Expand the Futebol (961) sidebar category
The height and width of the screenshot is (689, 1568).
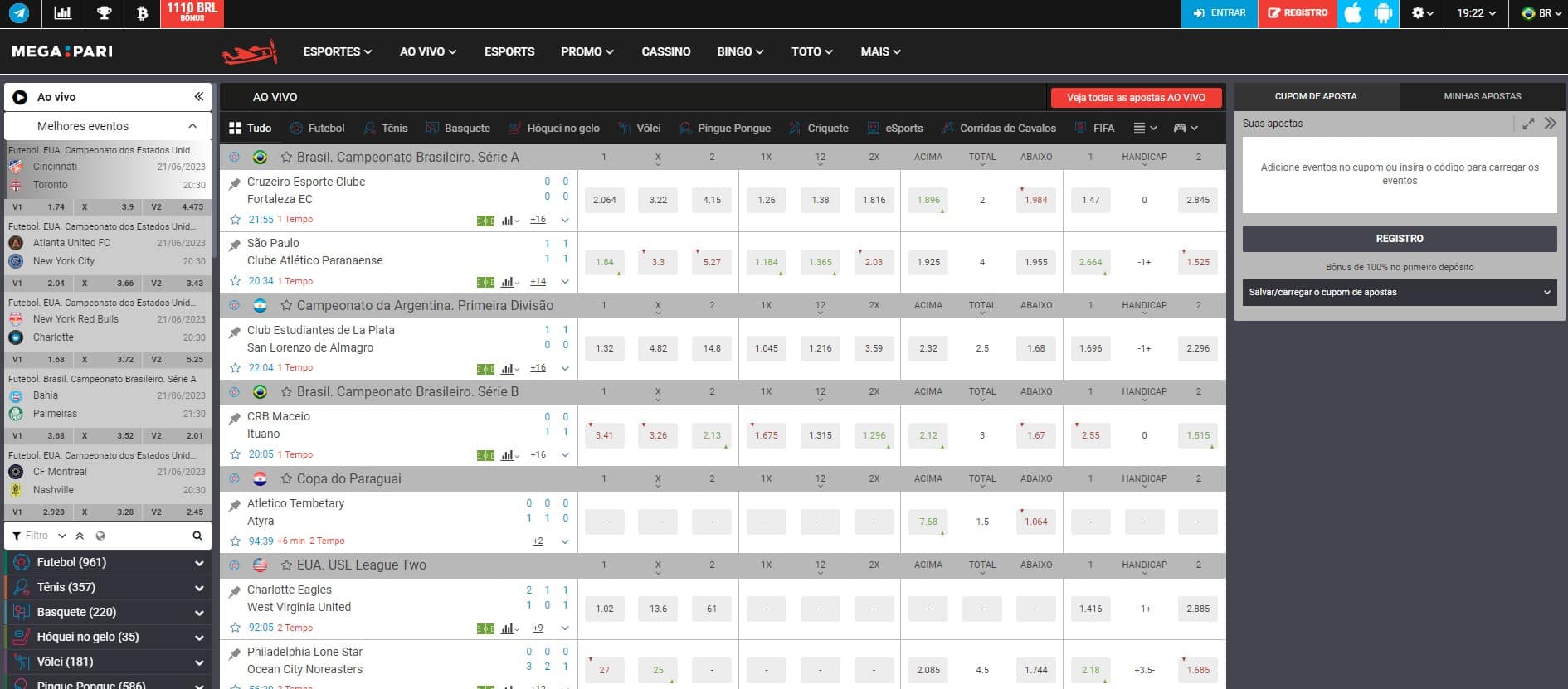[x=109, y=562]
